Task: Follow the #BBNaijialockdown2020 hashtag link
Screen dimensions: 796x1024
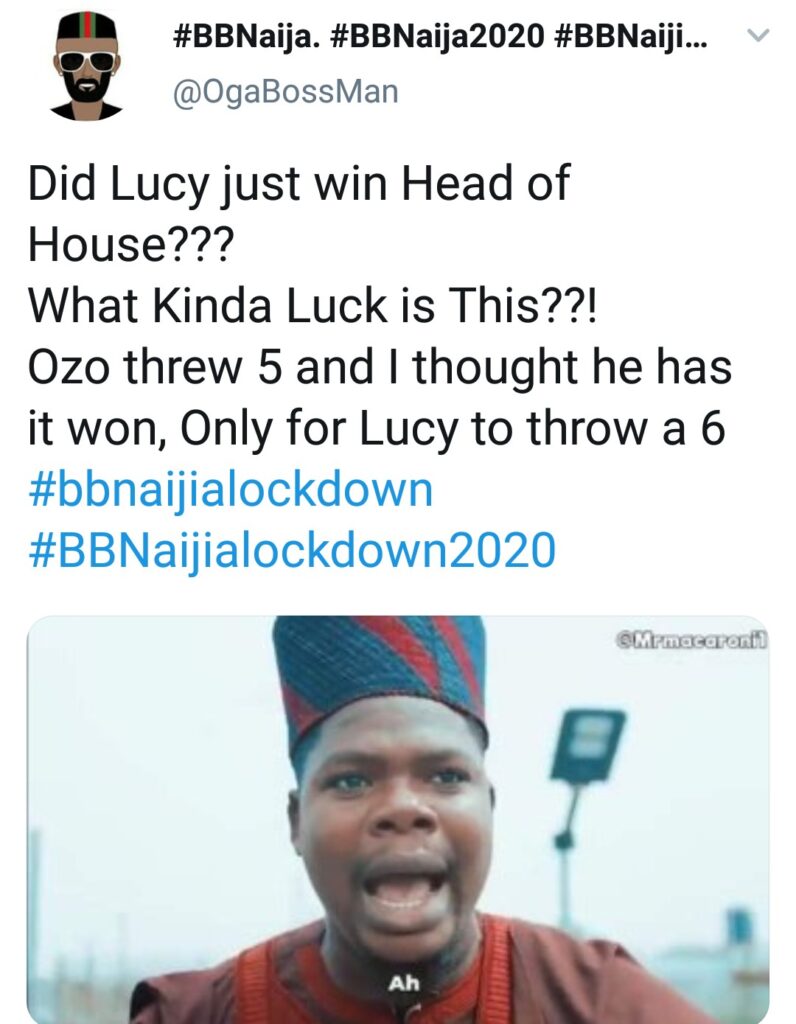Action: [291, 549]
